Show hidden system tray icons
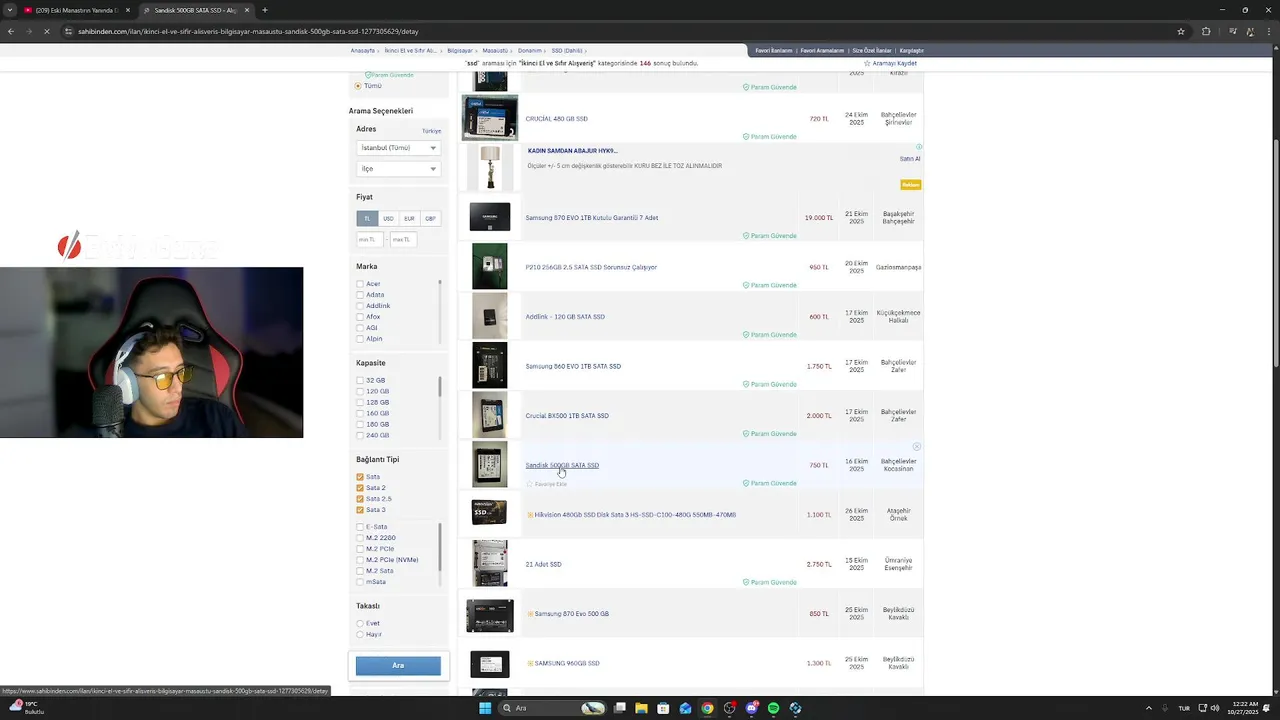This screenshot has width=1280, height=720. pyautogui.click(x=1148, y=708)
